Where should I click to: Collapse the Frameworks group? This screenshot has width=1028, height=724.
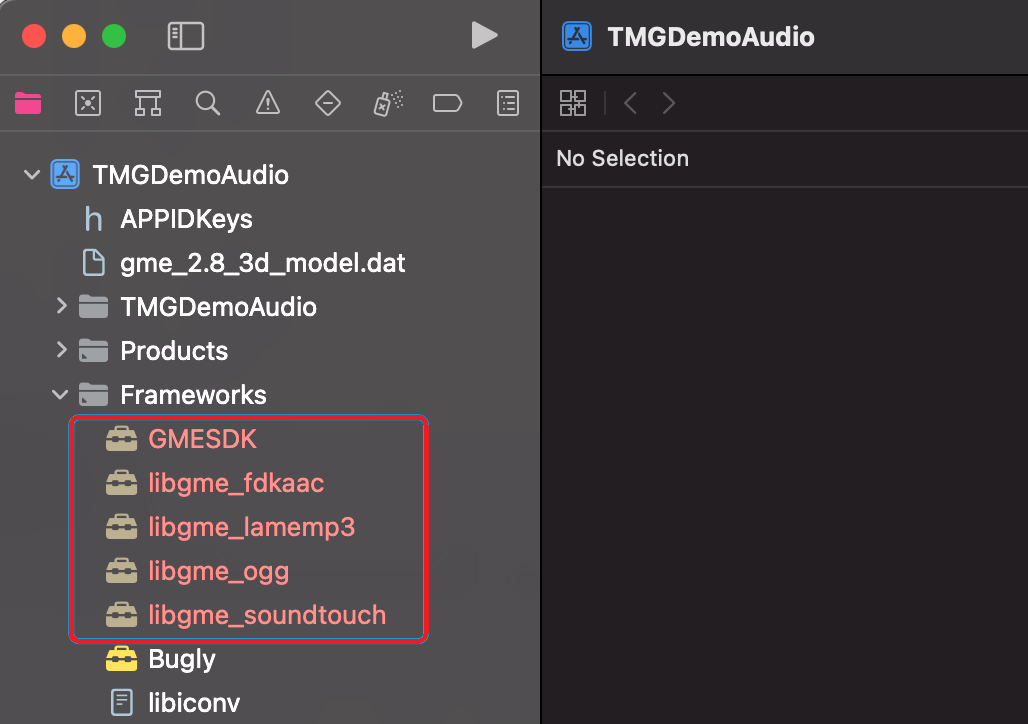[60, 395]
